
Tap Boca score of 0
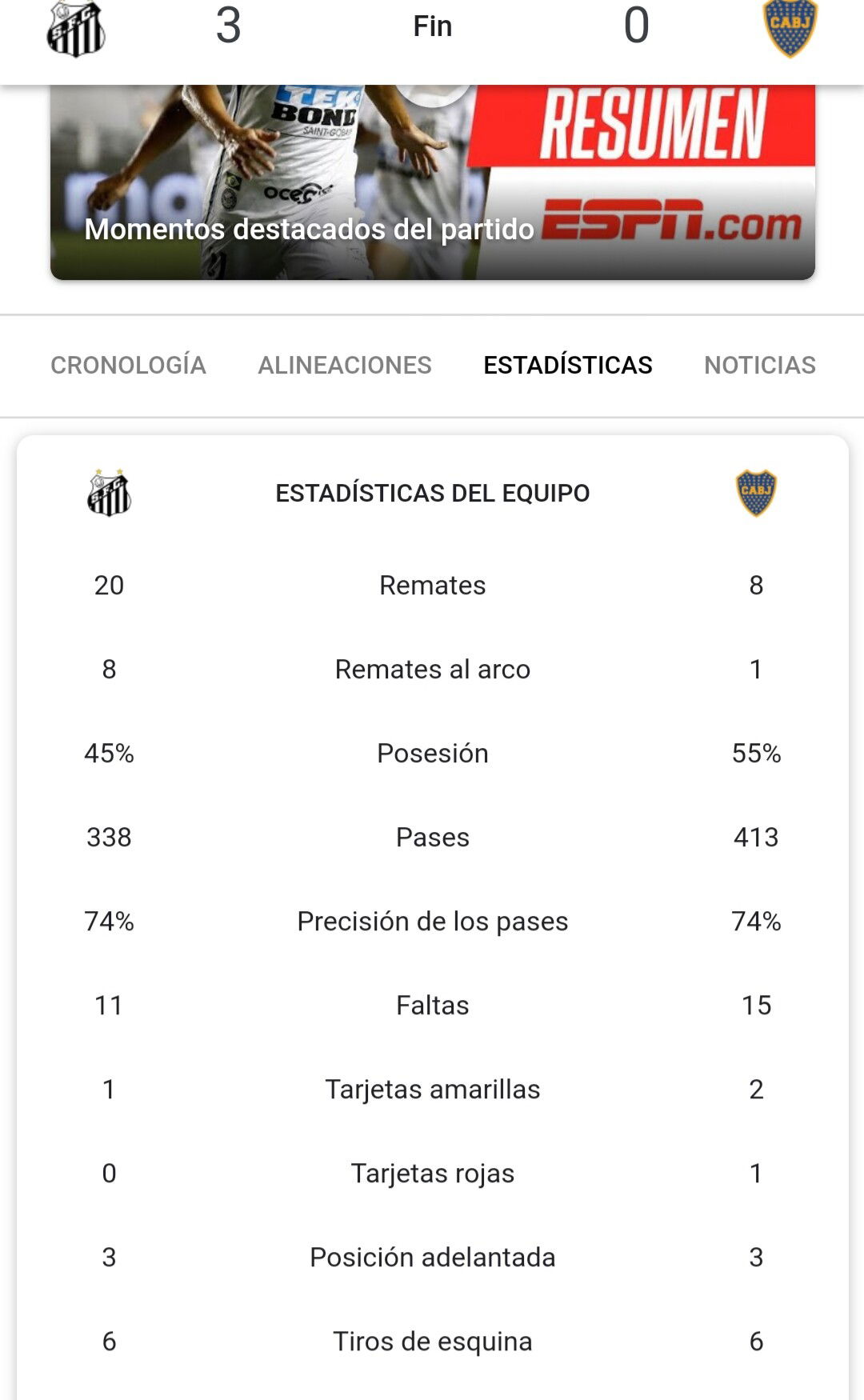coord(637,26)
